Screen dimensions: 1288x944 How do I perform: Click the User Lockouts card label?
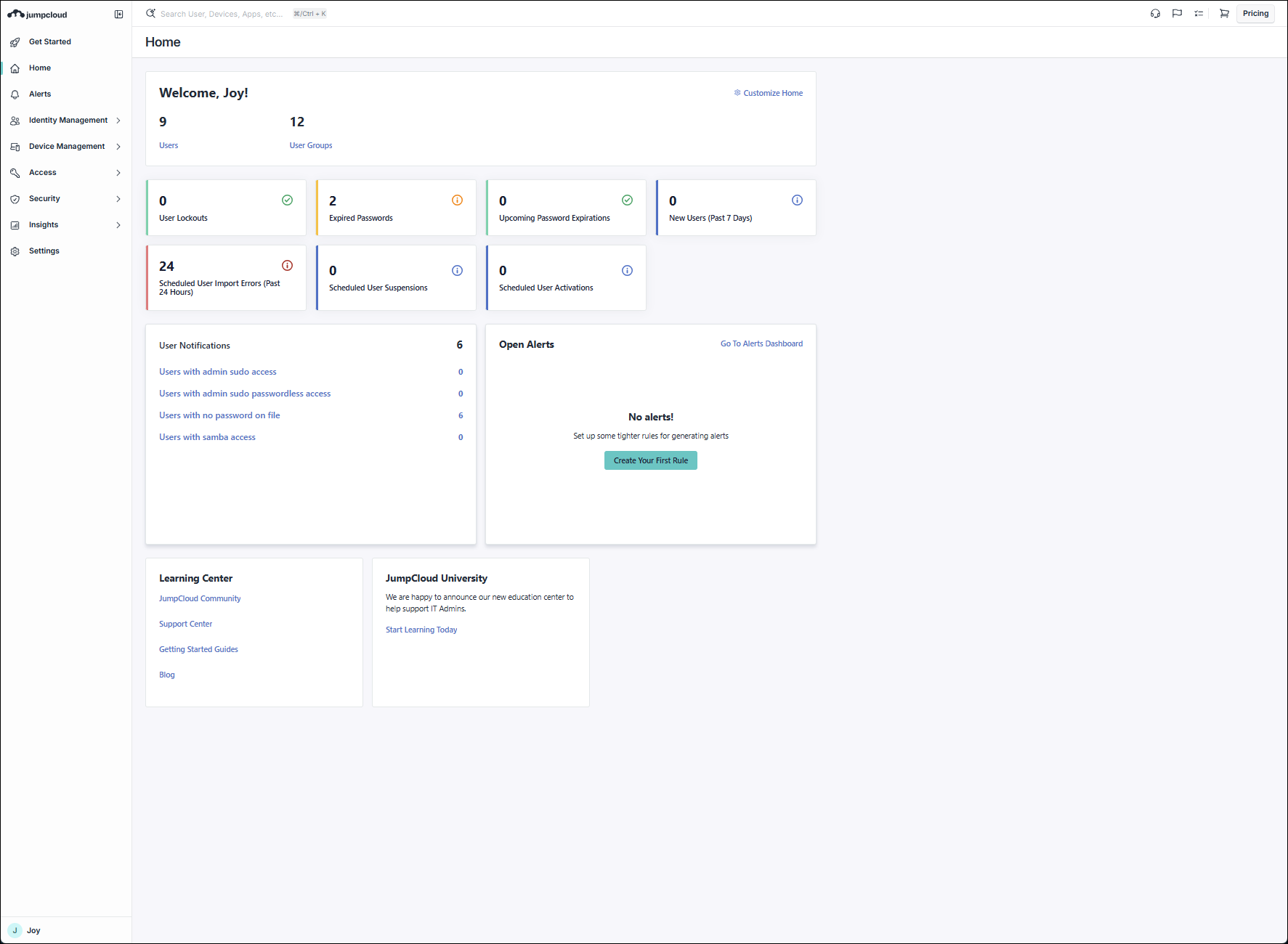tap(183, 218)
